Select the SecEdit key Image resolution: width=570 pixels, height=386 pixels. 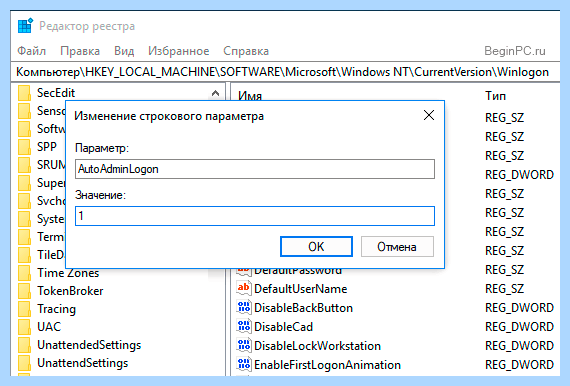pyautogui.click(x=56, y=93)
